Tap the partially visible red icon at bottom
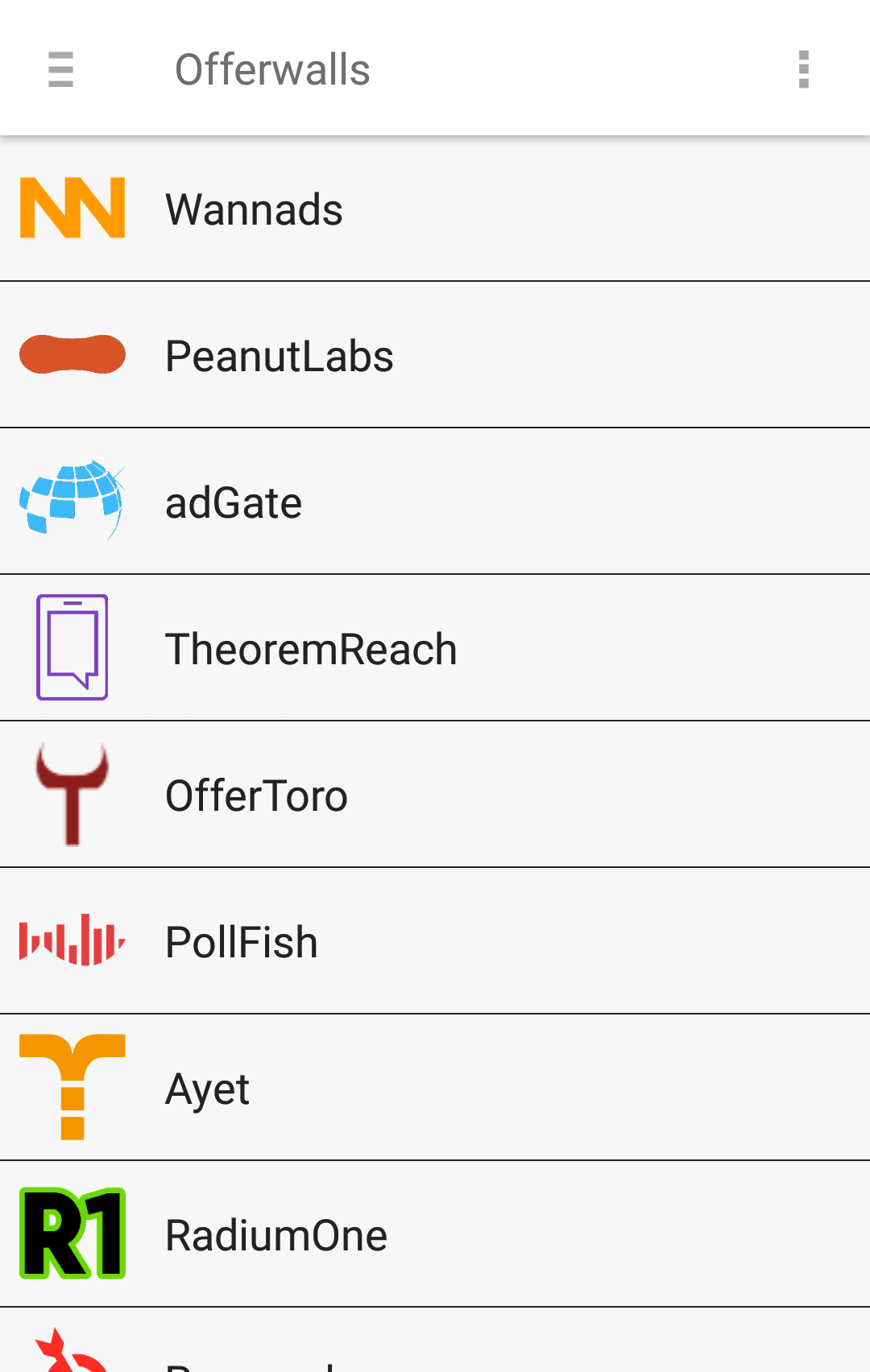Screen dimensions: 870x1372 [x=71, y=1350]
